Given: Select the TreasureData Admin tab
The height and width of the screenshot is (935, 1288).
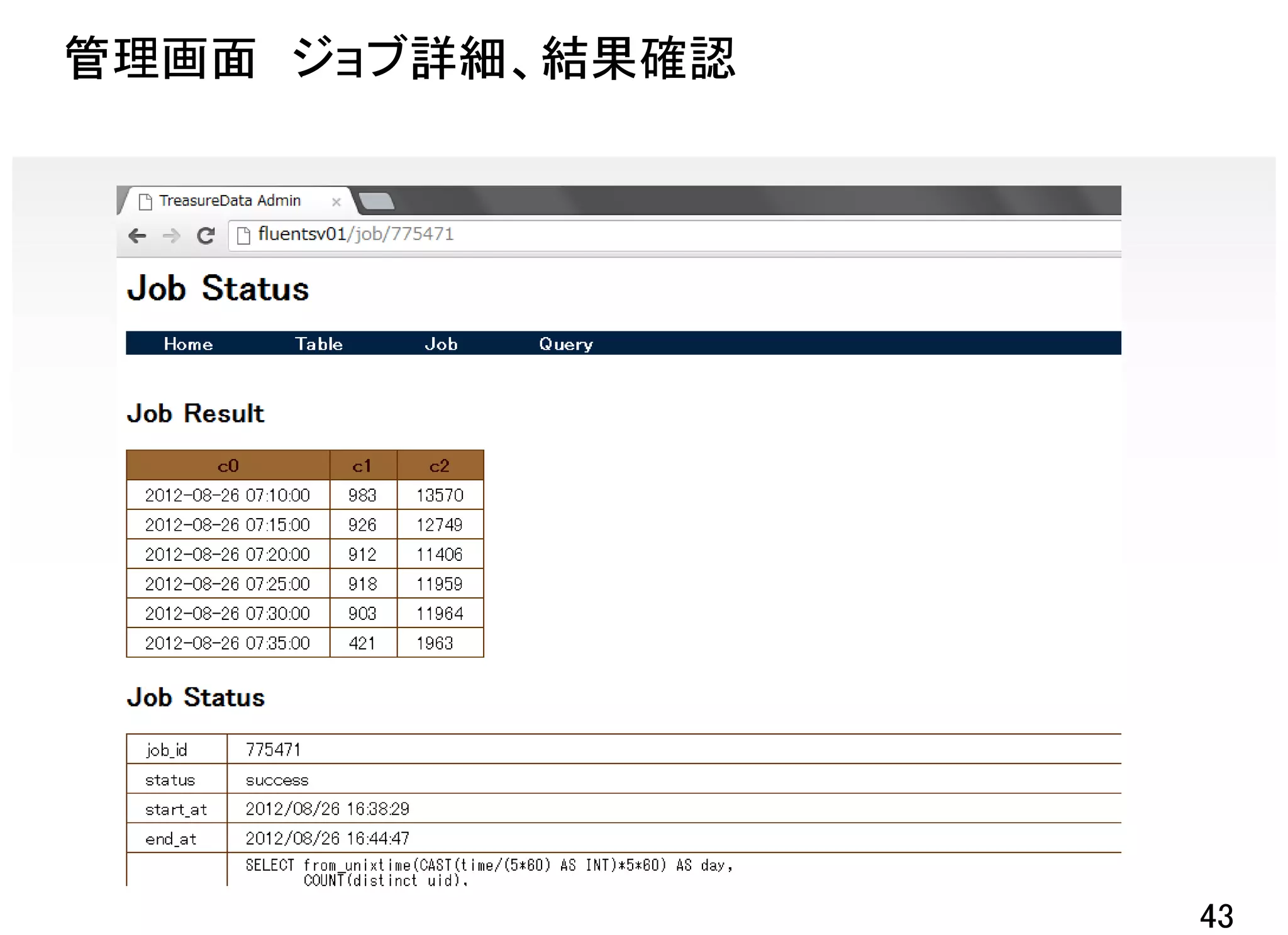Looking at the screenshot, I should click(x=230, y=201).
